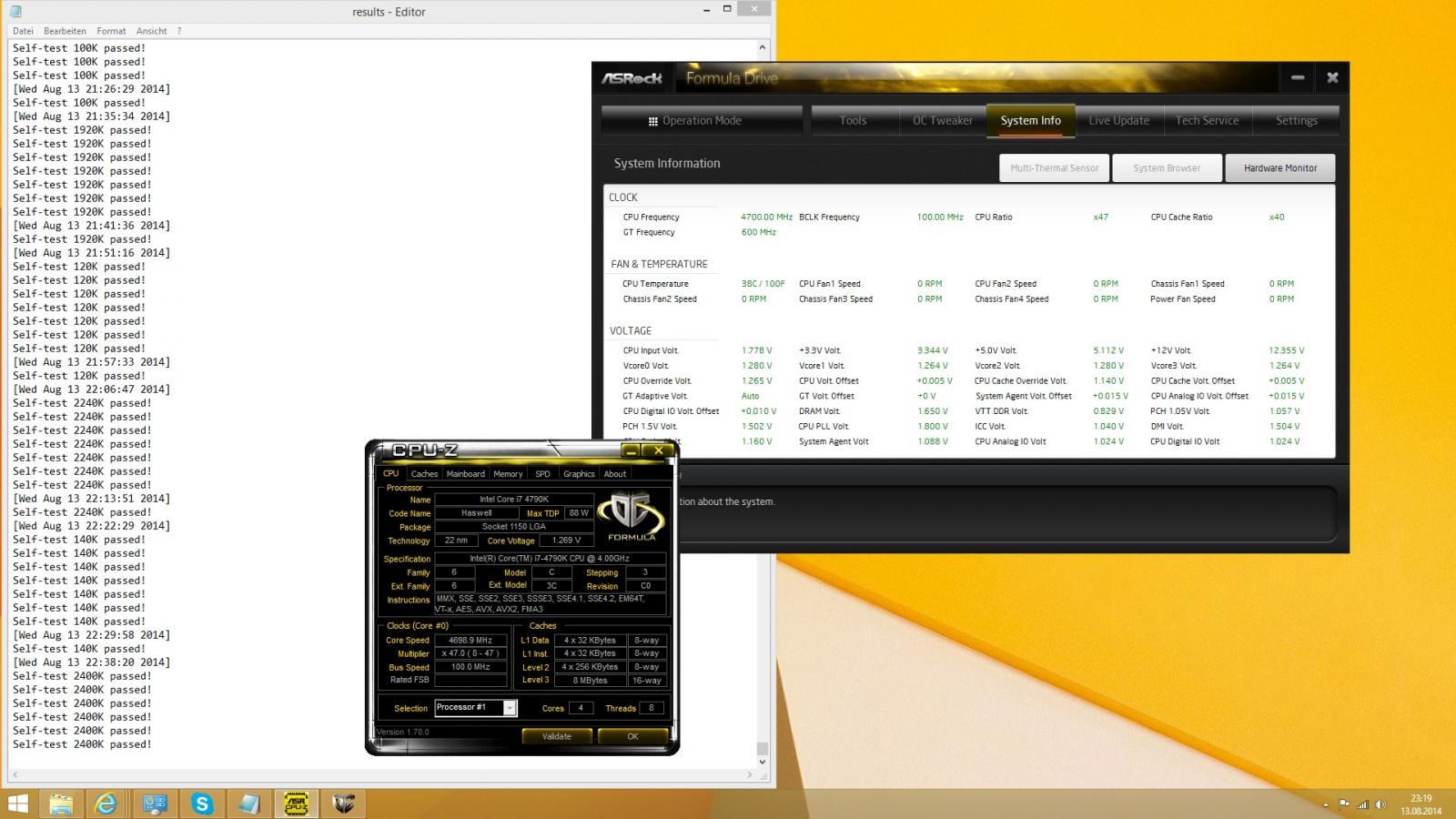Open the Windows Start button
The height and width of the screenshot is (819, 1456).
pyautogui.click(x=17, y=804)
